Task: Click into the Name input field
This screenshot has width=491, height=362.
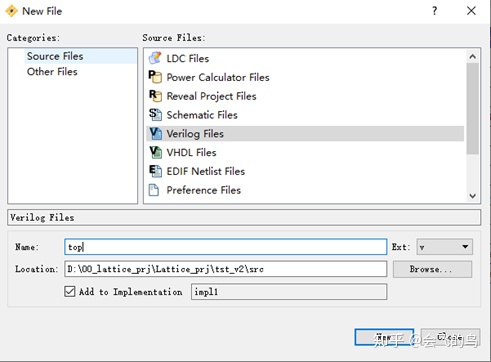Action: 226,247
